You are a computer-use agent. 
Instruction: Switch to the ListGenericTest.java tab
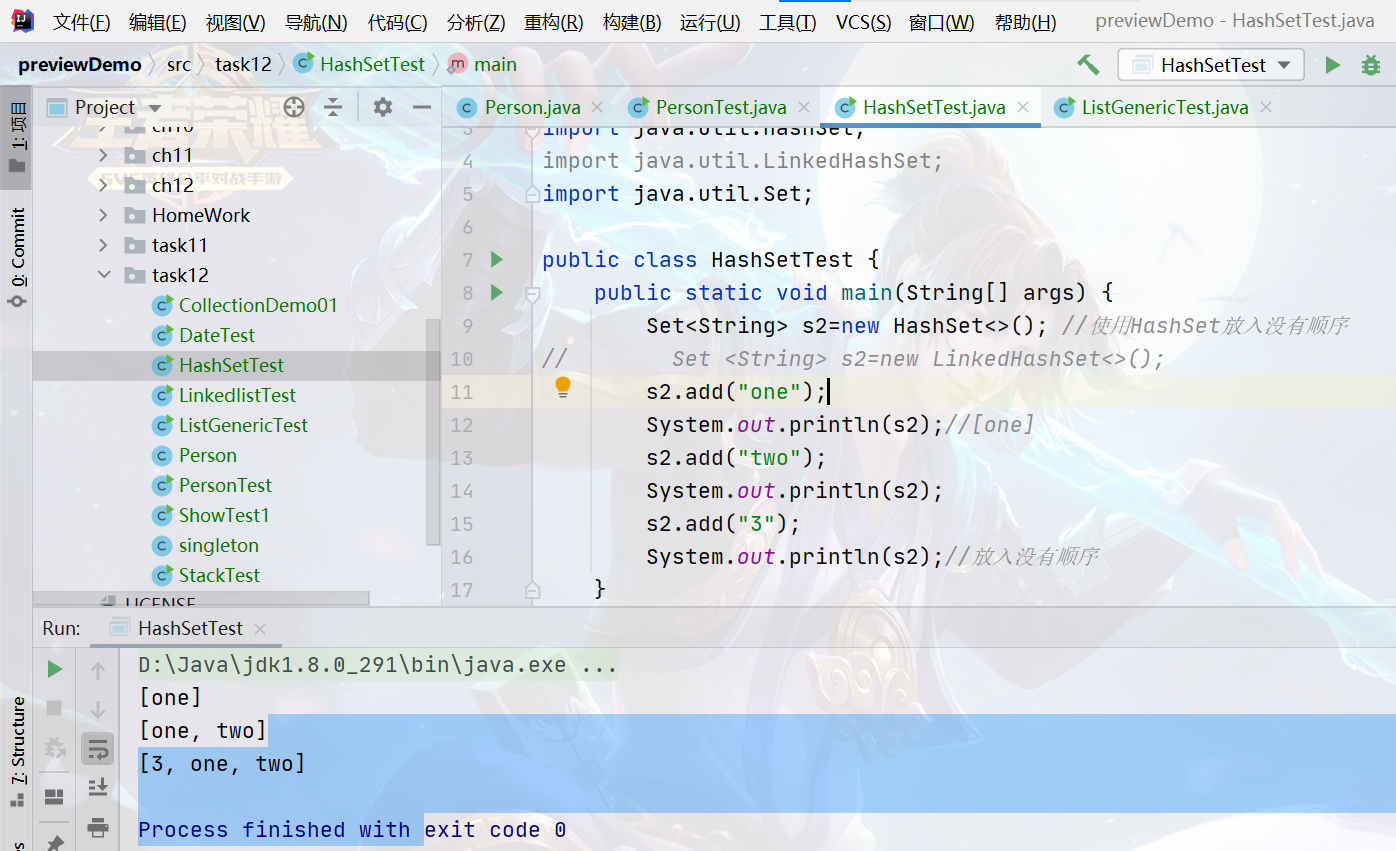[1165, 107]
